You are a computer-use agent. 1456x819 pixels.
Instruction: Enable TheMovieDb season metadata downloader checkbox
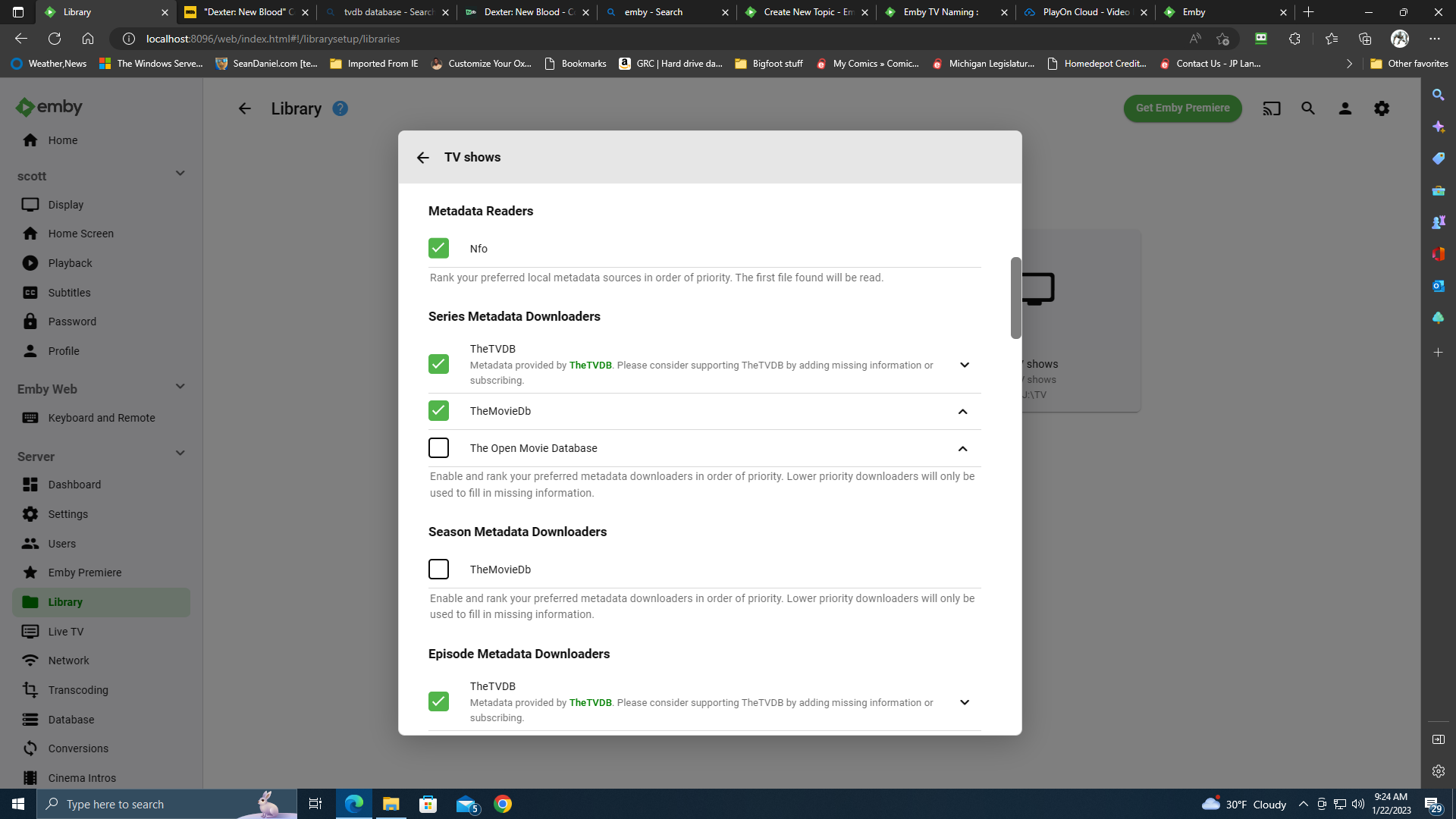point(438,570)
